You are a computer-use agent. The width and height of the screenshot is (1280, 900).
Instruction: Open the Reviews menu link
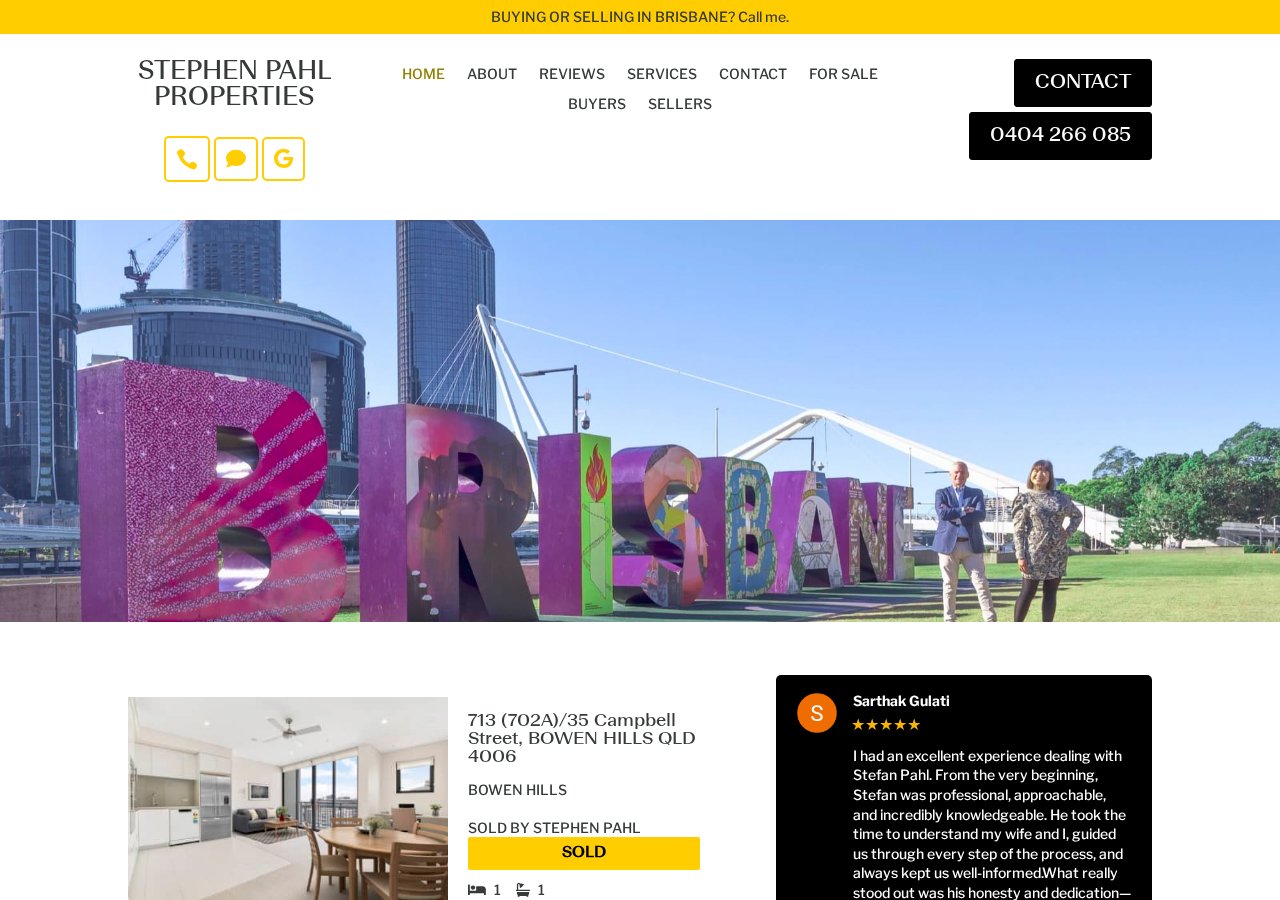pos(572,74)
